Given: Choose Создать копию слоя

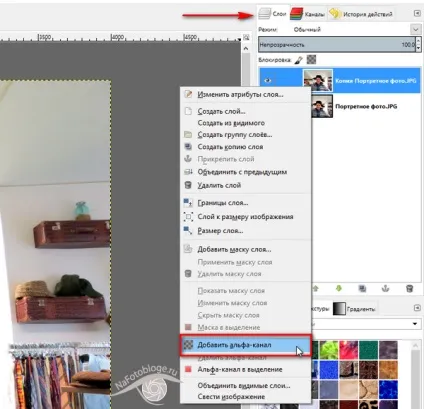Looking at the screenshot, I should pos(245,147).
